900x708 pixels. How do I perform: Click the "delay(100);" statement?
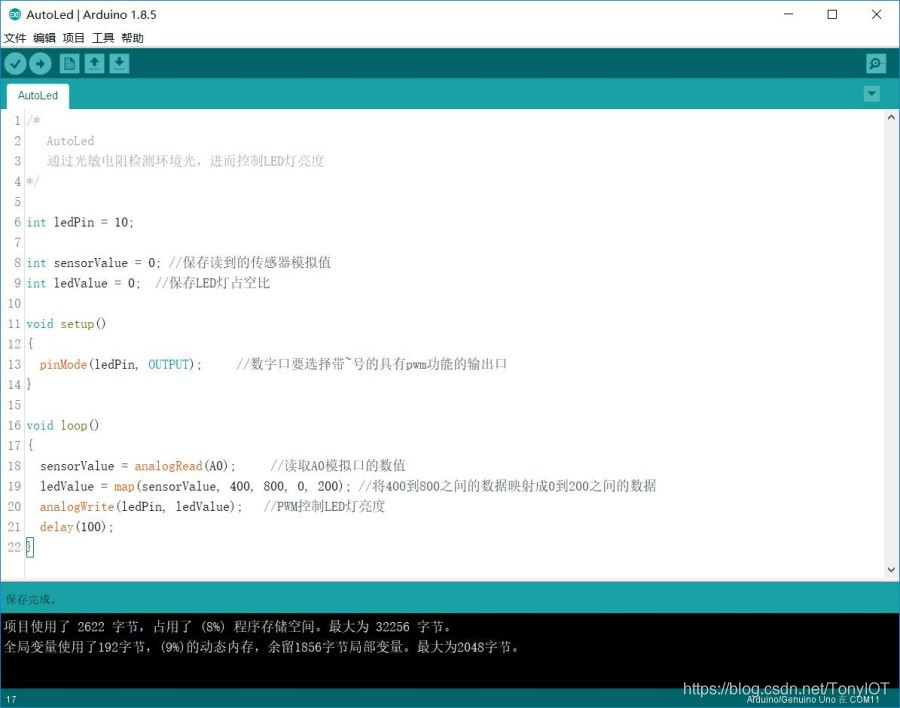pyautogui.click(x=76, y=527)
